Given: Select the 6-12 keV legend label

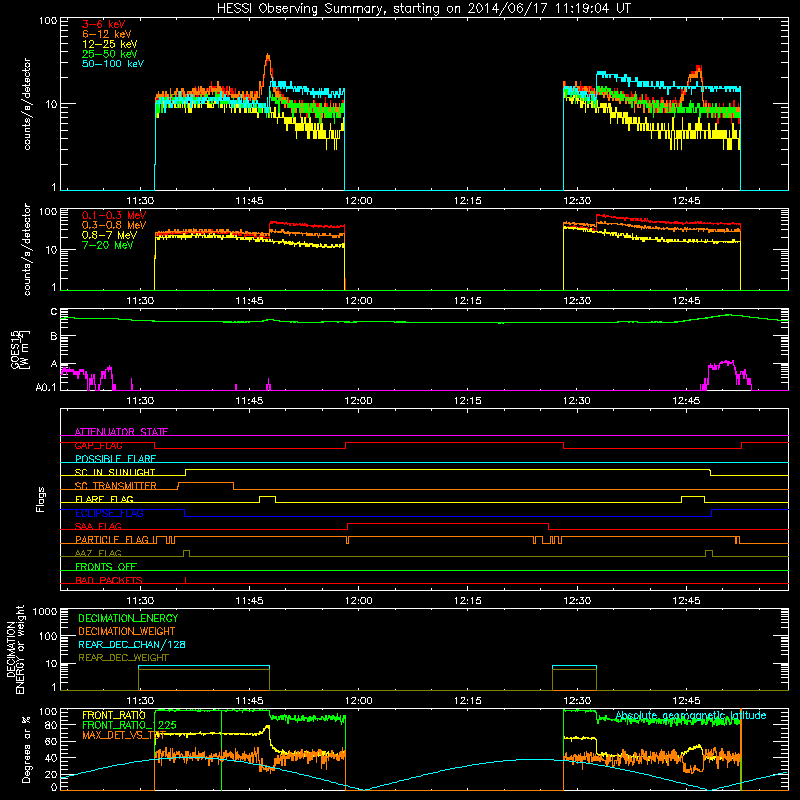Looking at the screenshot, I should point(106,34).
